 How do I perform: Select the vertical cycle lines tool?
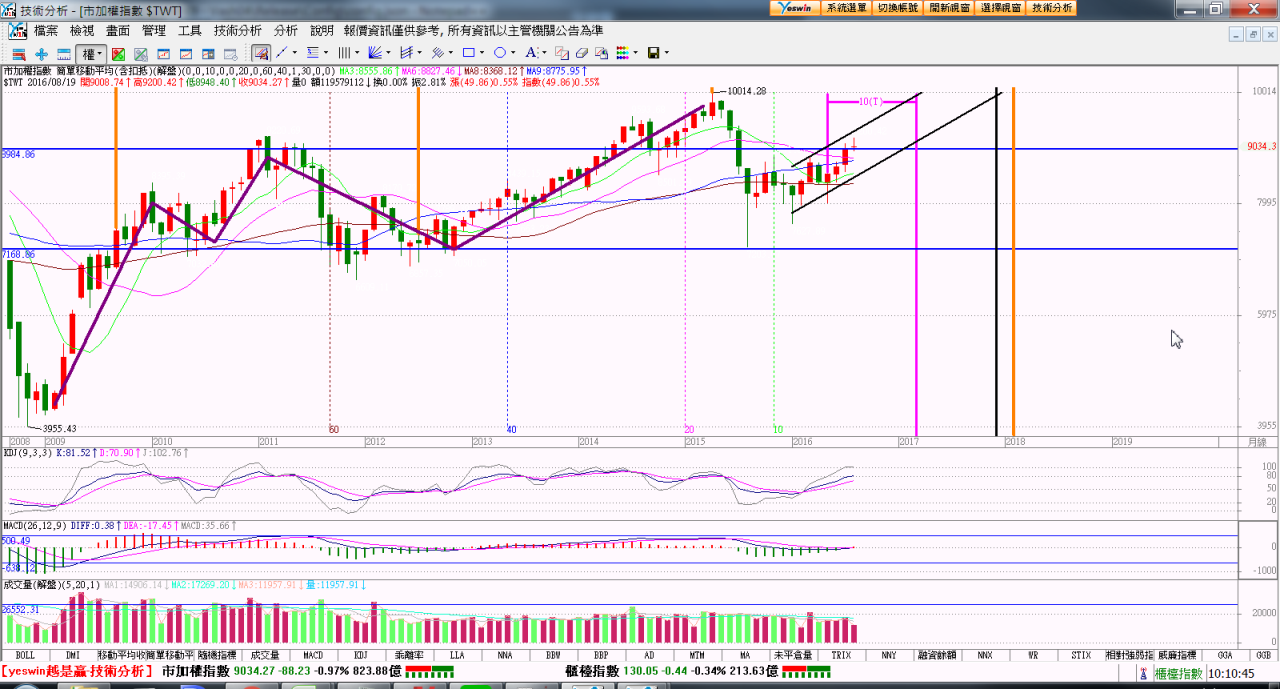(343, 53)
